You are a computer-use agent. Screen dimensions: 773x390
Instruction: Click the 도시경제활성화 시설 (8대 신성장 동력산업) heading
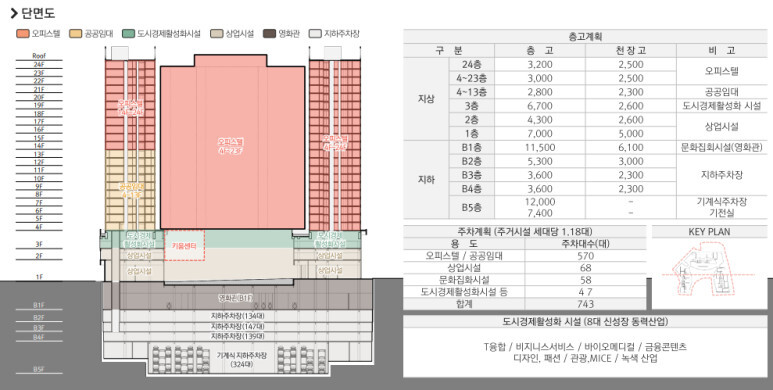pos(585,322)
